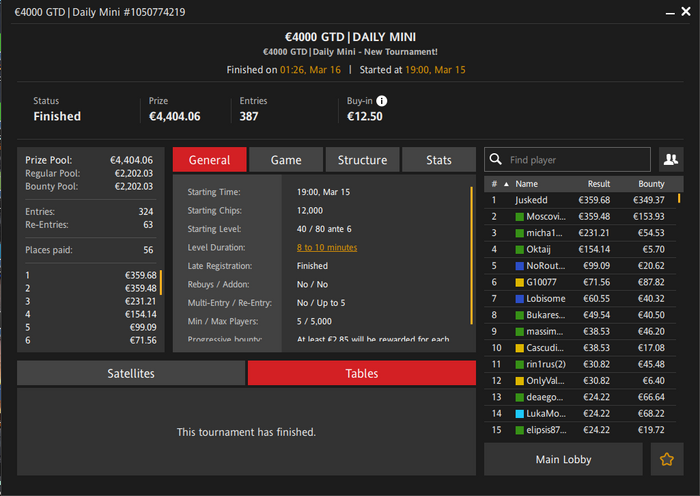
Task: Sort the list by Bounty column
Action: [x=651, y=184]
